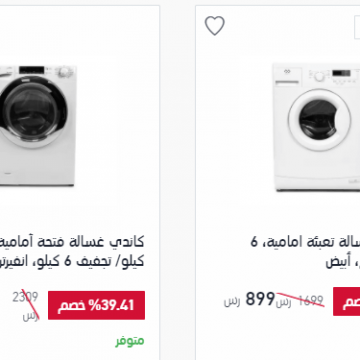Click the 39.41% خصم discount badge
The width and height of the screenshot is (360, 360).
(96, 305)
